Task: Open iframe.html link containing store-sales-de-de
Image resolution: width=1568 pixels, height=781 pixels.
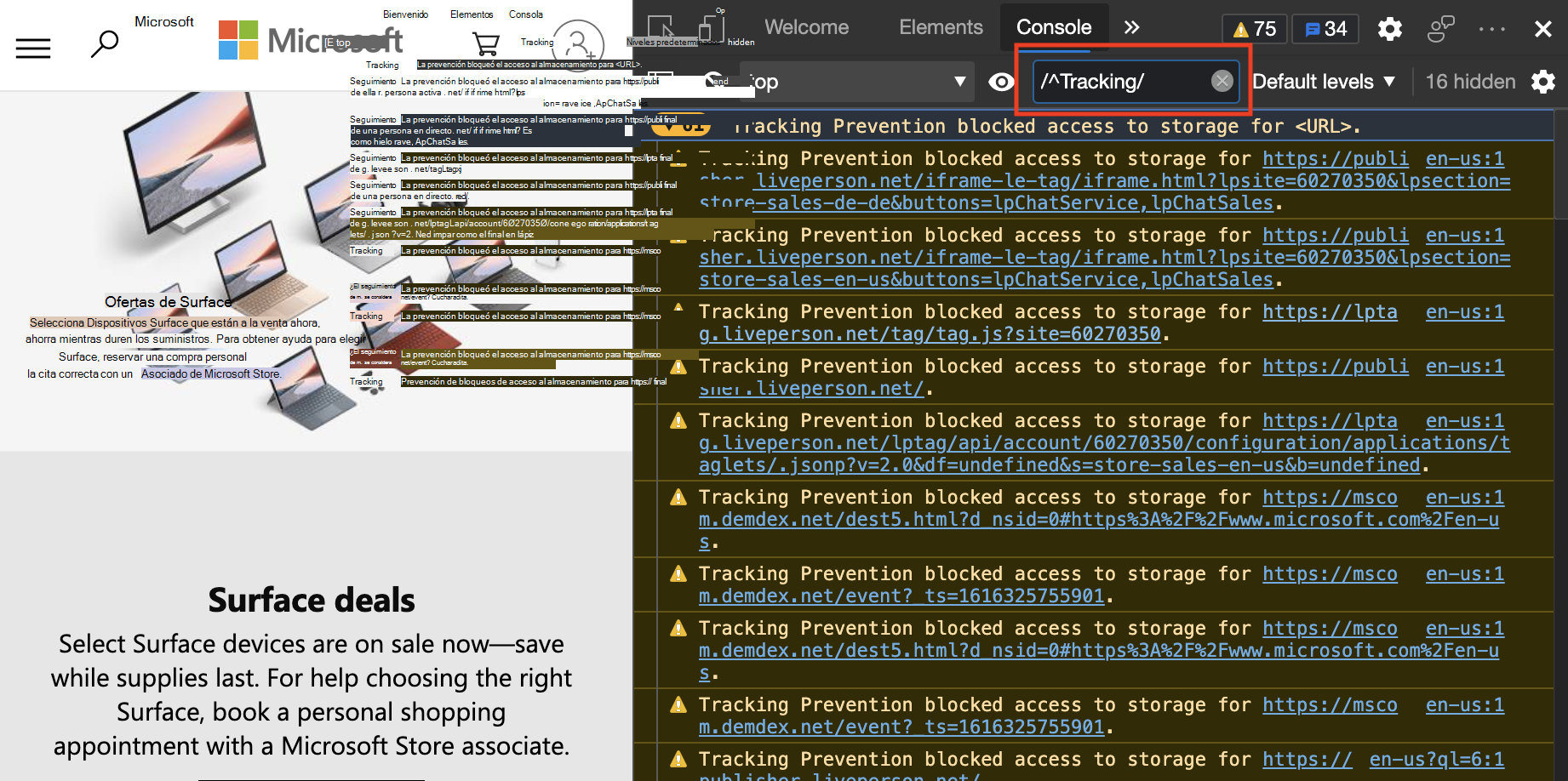Action: point(1105,180)
